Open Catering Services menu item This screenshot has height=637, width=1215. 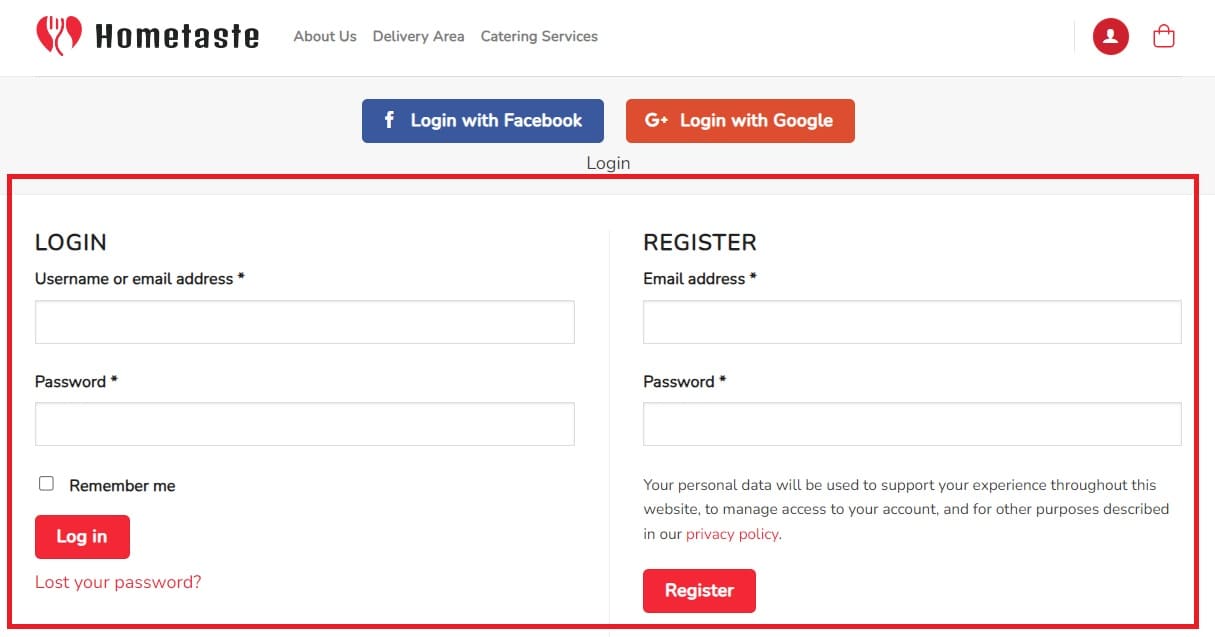point(539,36)
